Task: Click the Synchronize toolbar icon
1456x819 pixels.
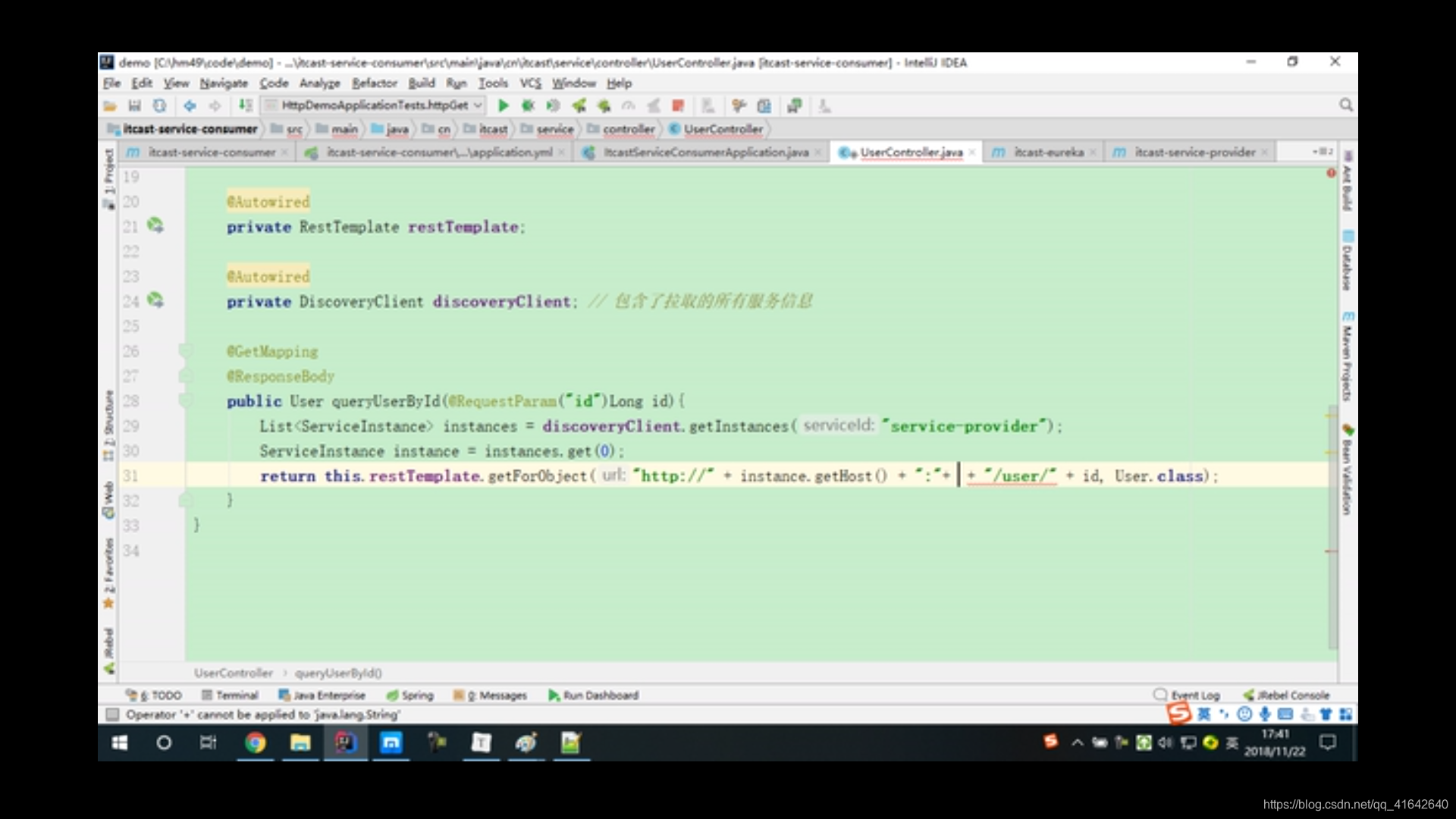Action: [159, 105]
